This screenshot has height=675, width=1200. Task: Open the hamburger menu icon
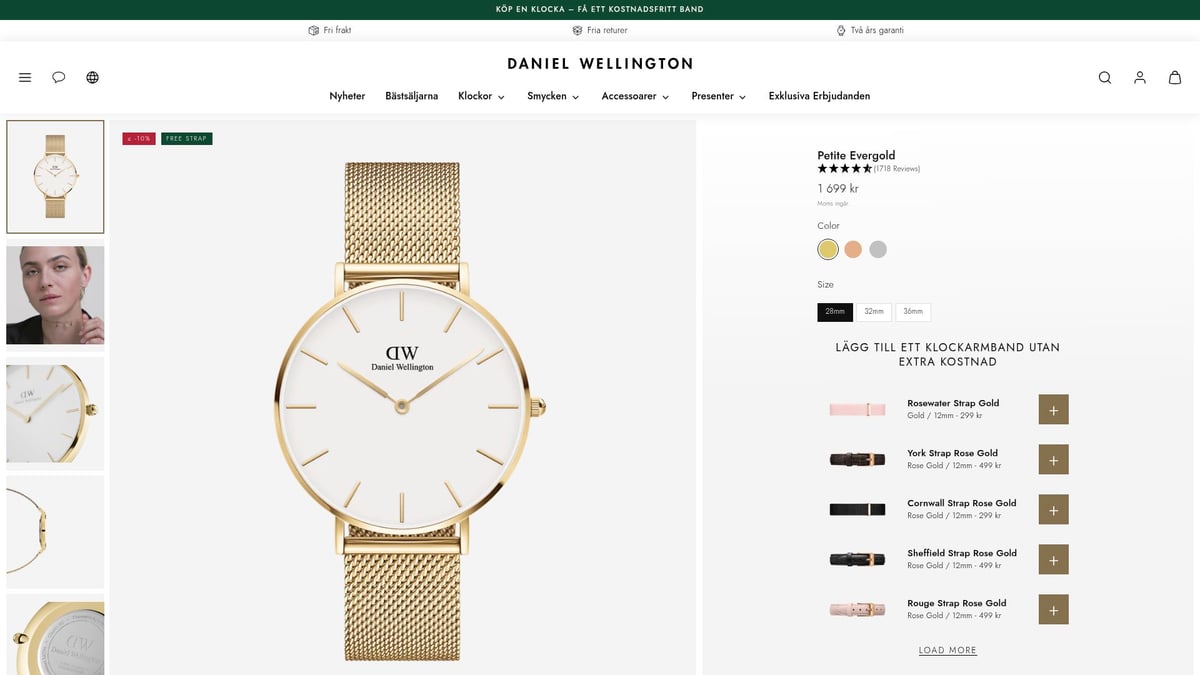[25, 77]
